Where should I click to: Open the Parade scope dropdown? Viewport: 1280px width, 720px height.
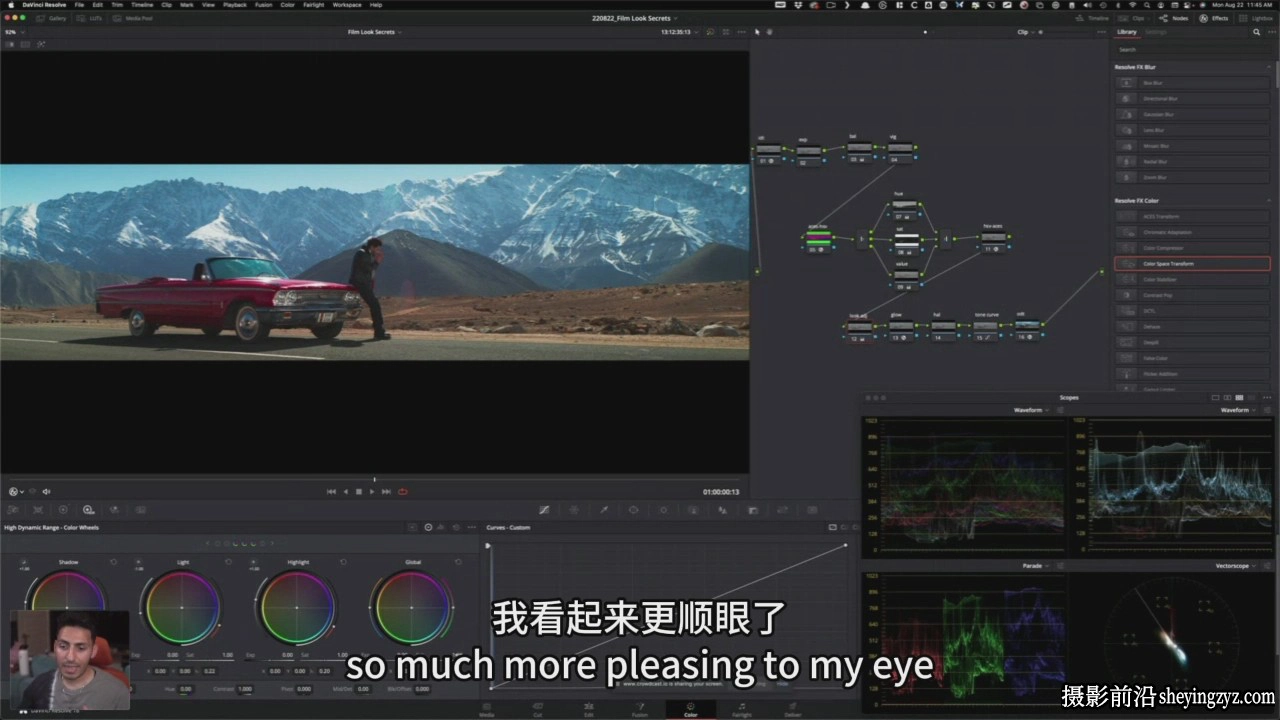[1035, 566]
